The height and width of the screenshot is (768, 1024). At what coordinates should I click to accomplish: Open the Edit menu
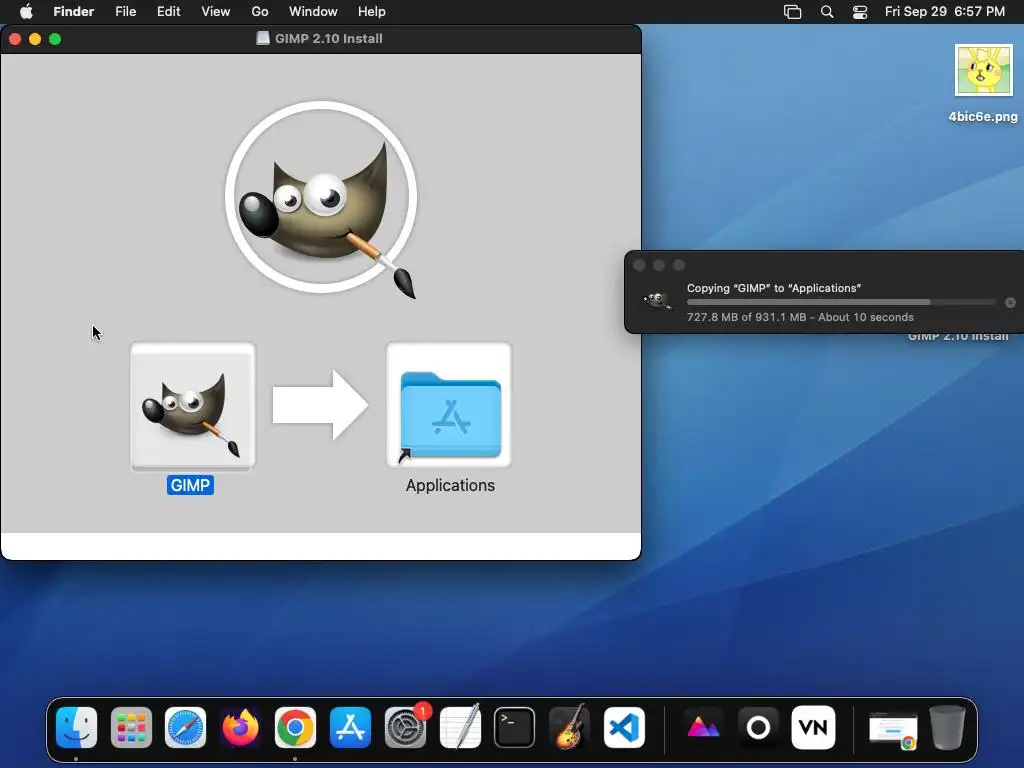(168, 12)
